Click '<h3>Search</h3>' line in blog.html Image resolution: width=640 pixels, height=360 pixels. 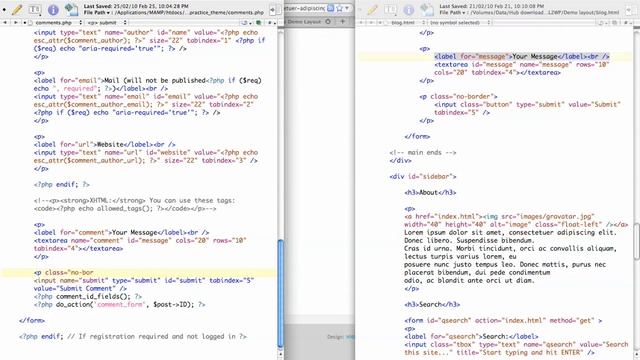[x=432, y=304]
